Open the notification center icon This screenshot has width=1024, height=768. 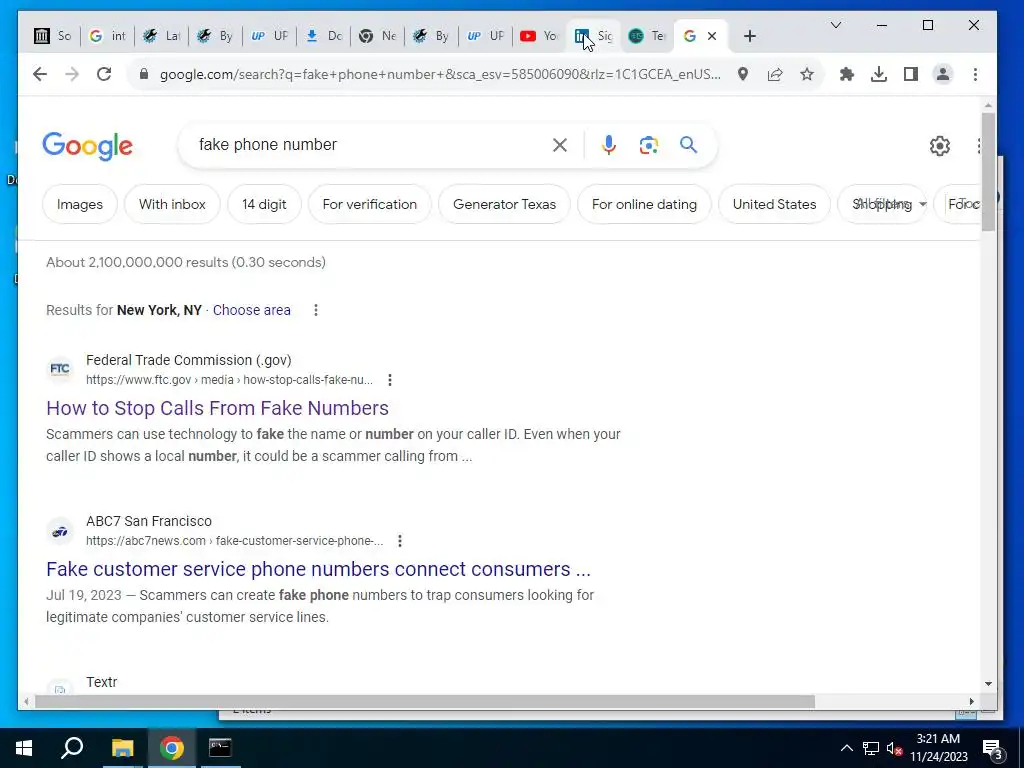pos(992,748)
